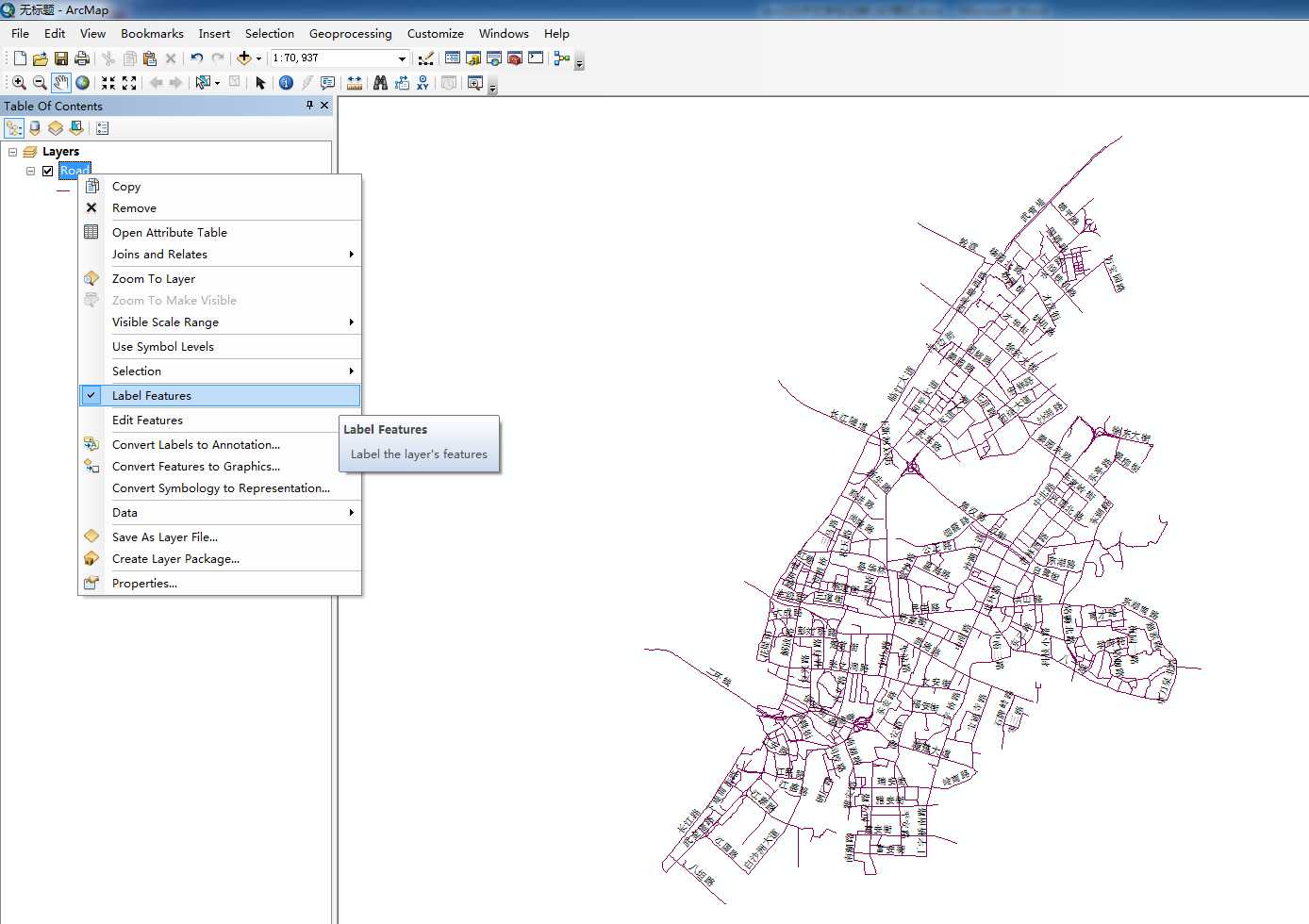Expand the Data submenu

tap(220, 512)
